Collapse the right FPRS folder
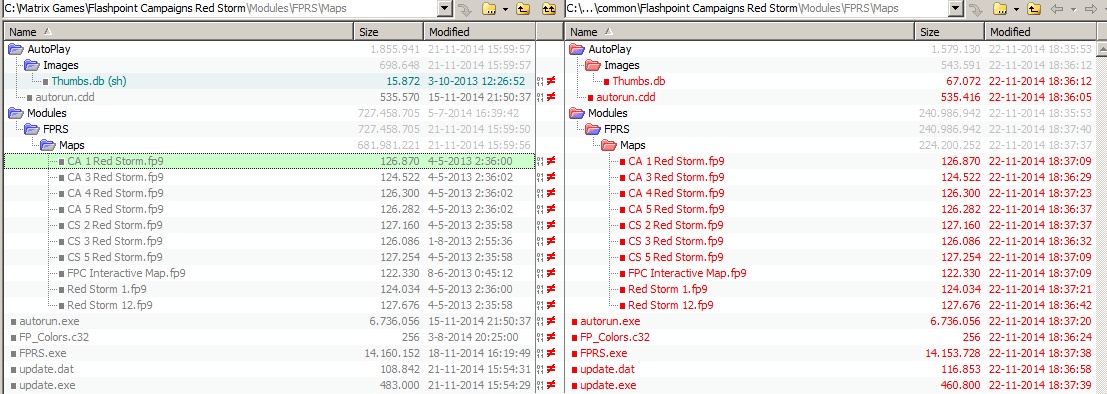This screenshot has height=394, width=1107. (x=593, y=129)
